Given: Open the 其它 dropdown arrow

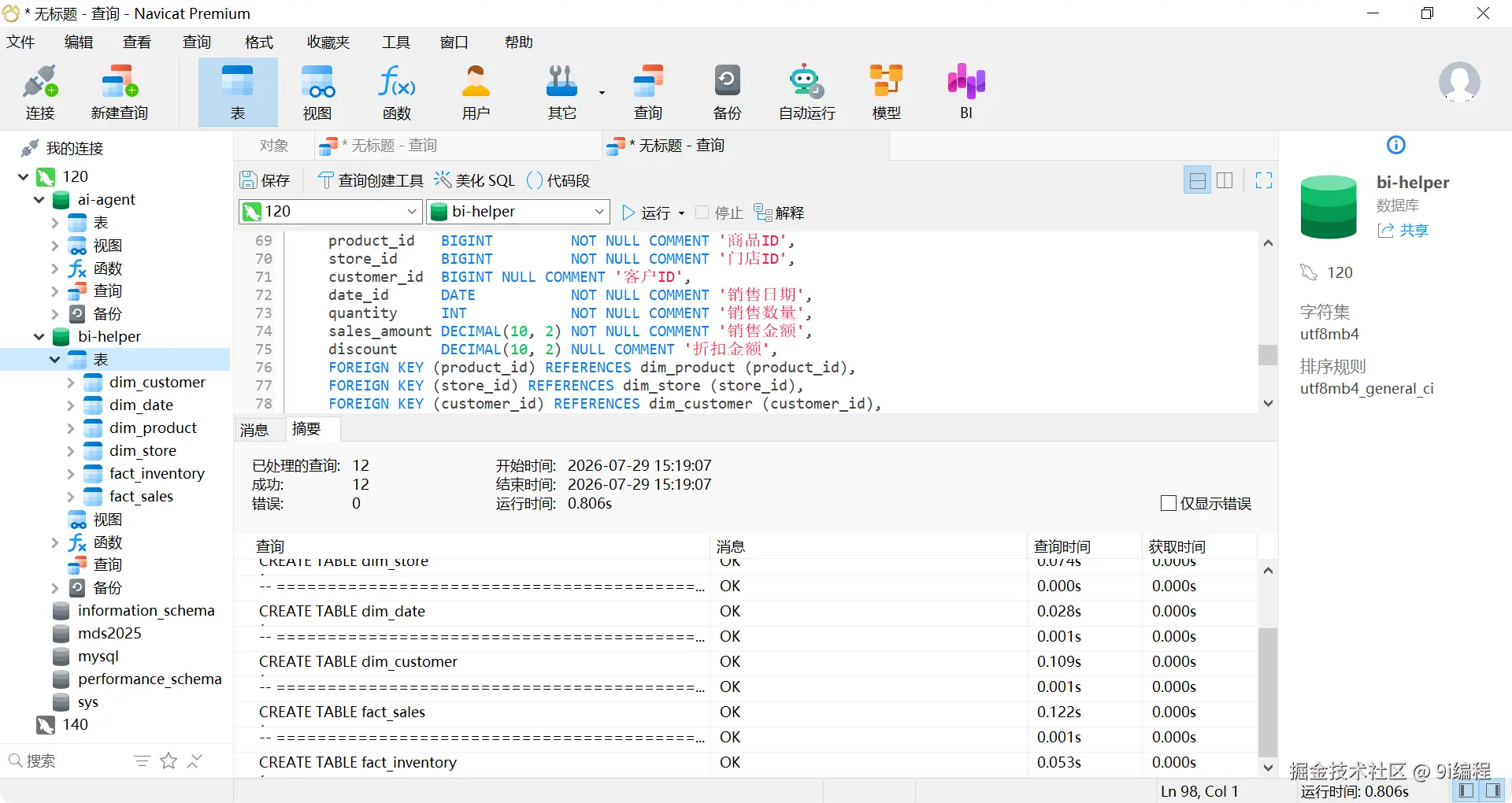Looking at the screenshot, I should pos(602,93).
